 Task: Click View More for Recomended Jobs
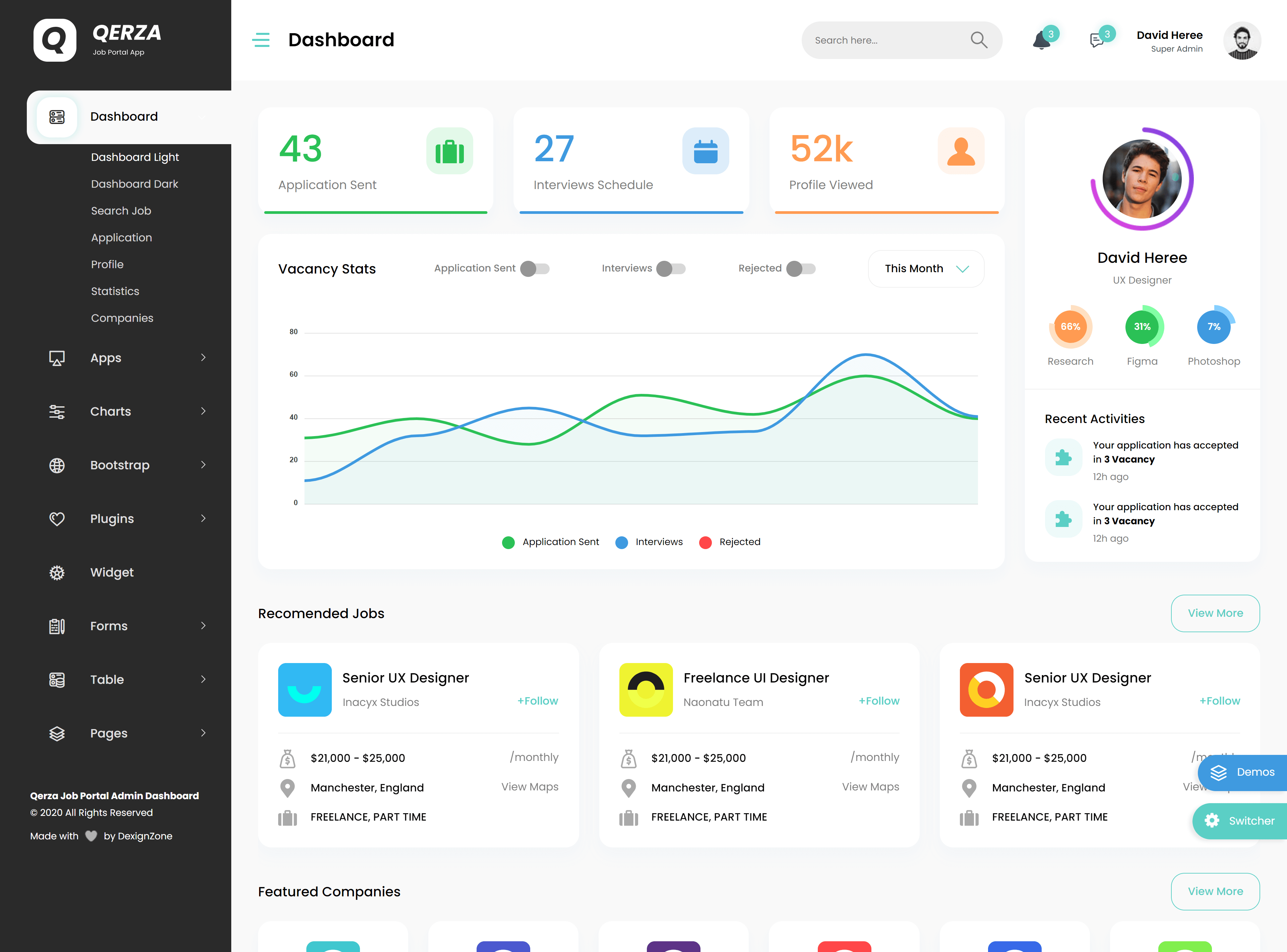click(x=1214, y=613)
